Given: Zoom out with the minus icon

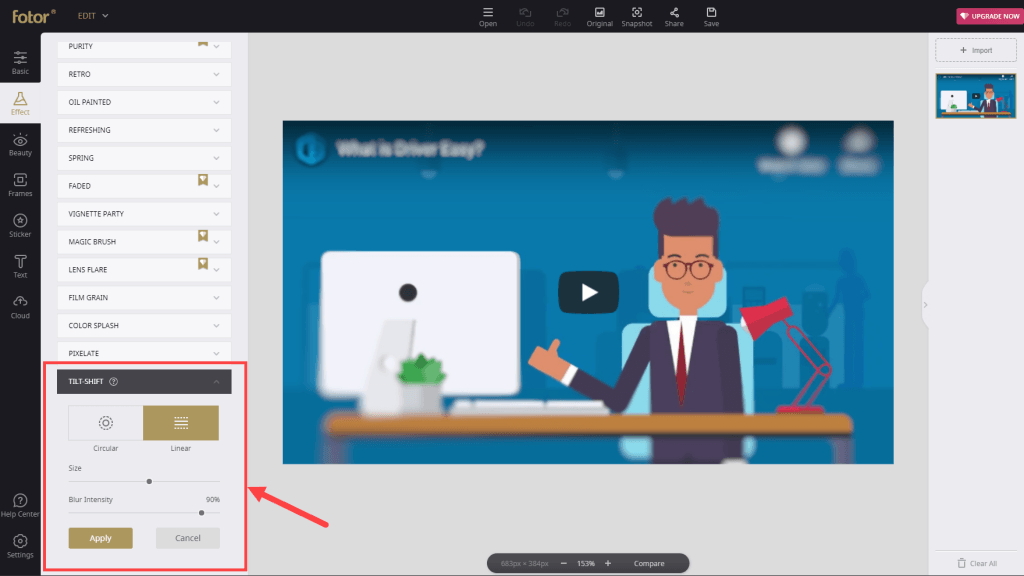Looking at the screenshot, I should click(x=564, y=563).
